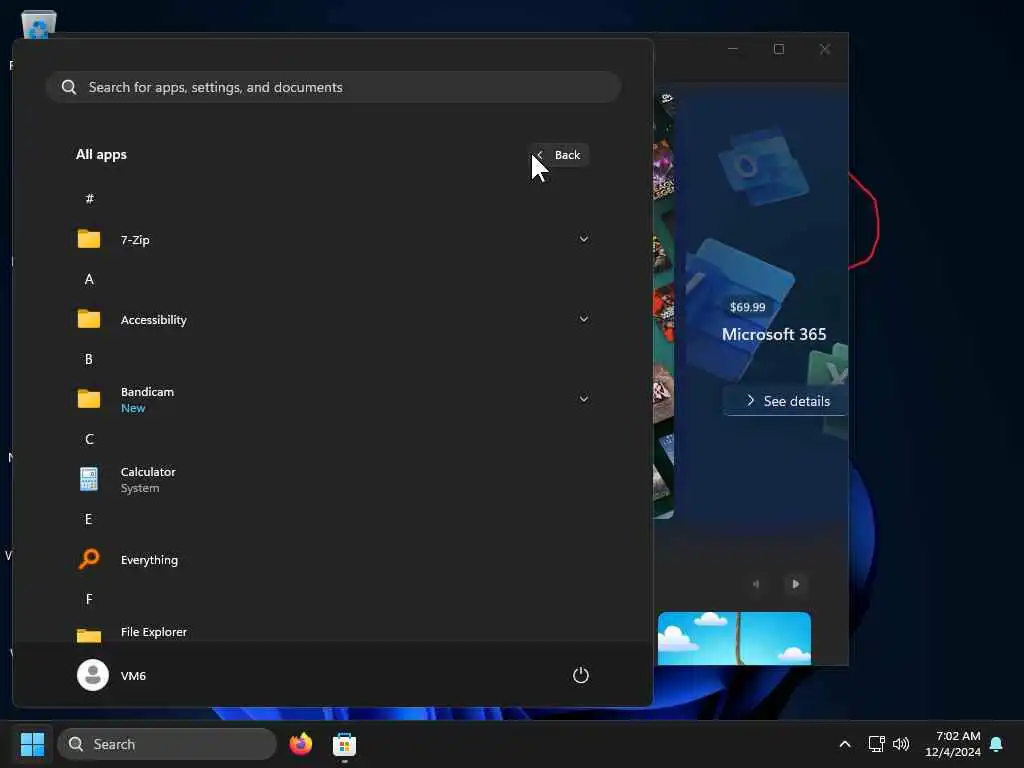Go back from All apps
Viewport: 1024px width, 768px height.
point(560,155)
